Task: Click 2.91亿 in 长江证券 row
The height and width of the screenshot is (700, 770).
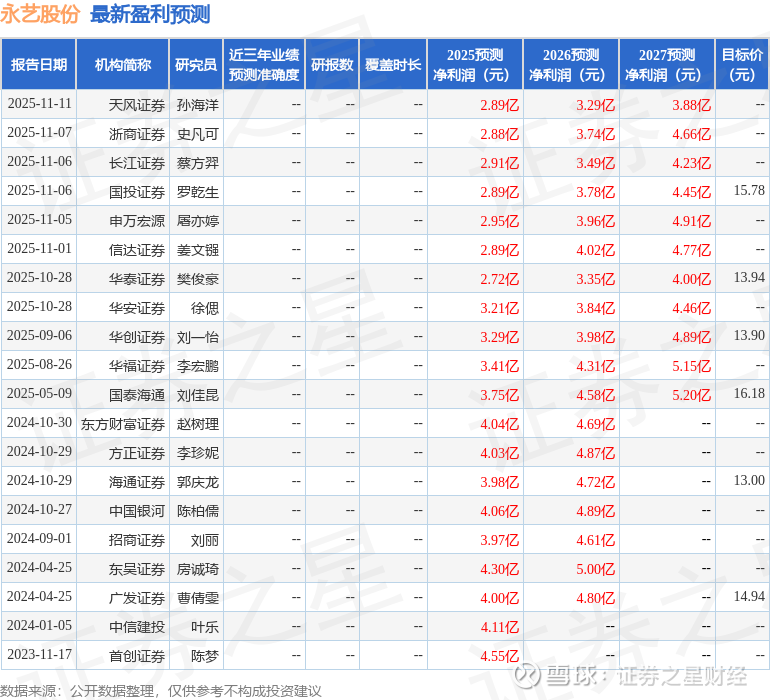Action: pos(499,163)
